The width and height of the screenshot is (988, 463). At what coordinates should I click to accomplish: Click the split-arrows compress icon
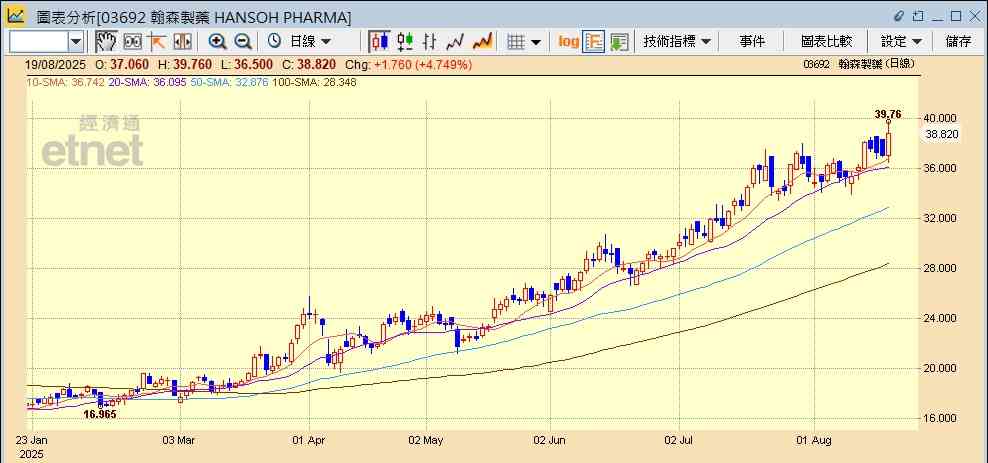click(x=182, y=42)
